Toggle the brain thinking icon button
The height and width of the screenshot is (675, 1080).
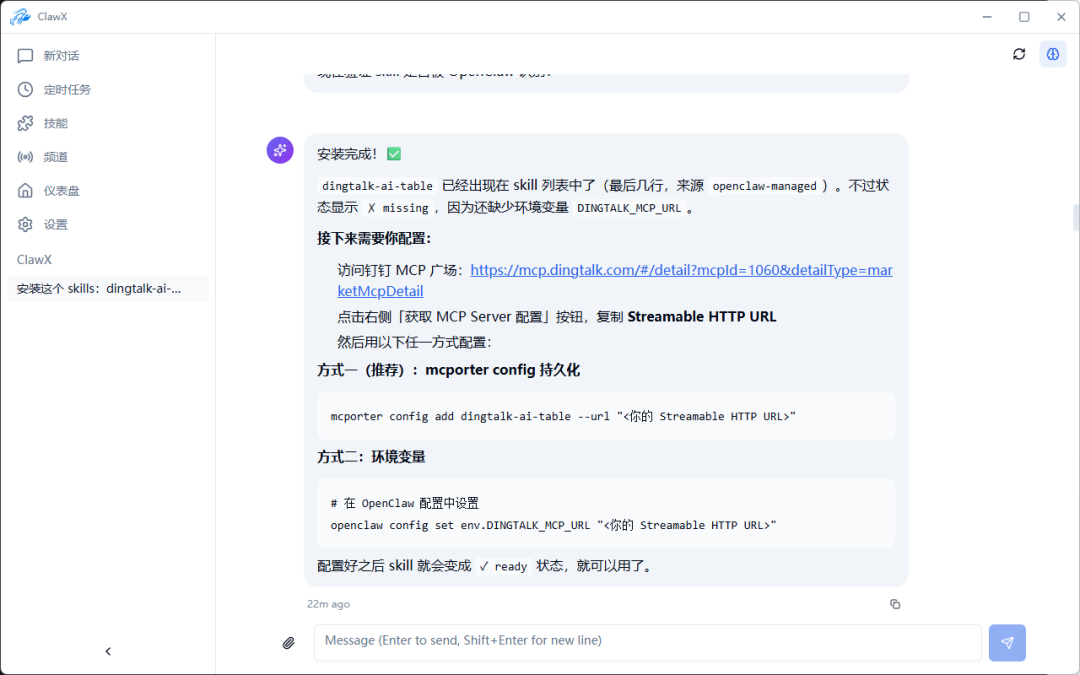(x=1053, y=54)
